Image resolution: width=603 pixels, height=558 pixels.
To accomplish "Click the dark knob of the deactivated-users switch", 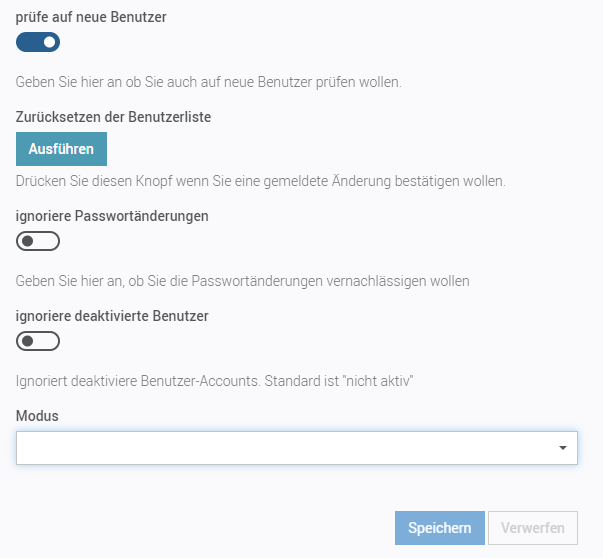I will tap(27, 341).
